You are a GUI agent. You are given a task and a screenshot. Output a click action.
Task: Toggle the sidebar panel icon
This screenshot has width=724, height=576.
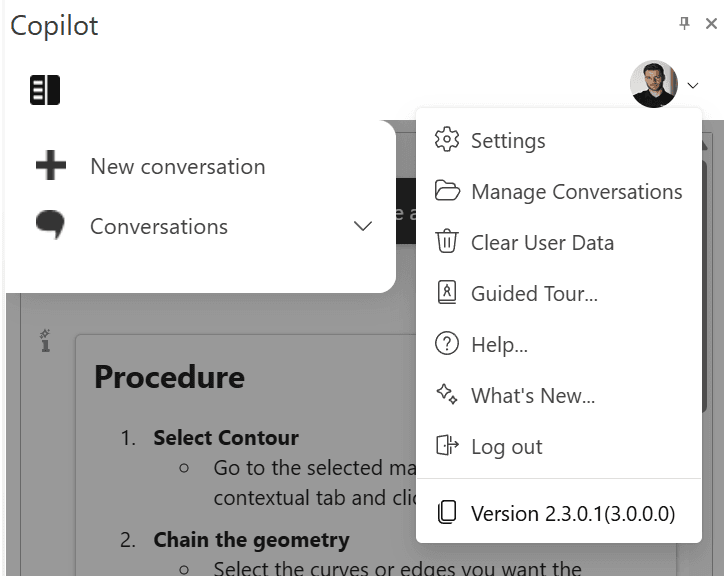coord(45,90)
